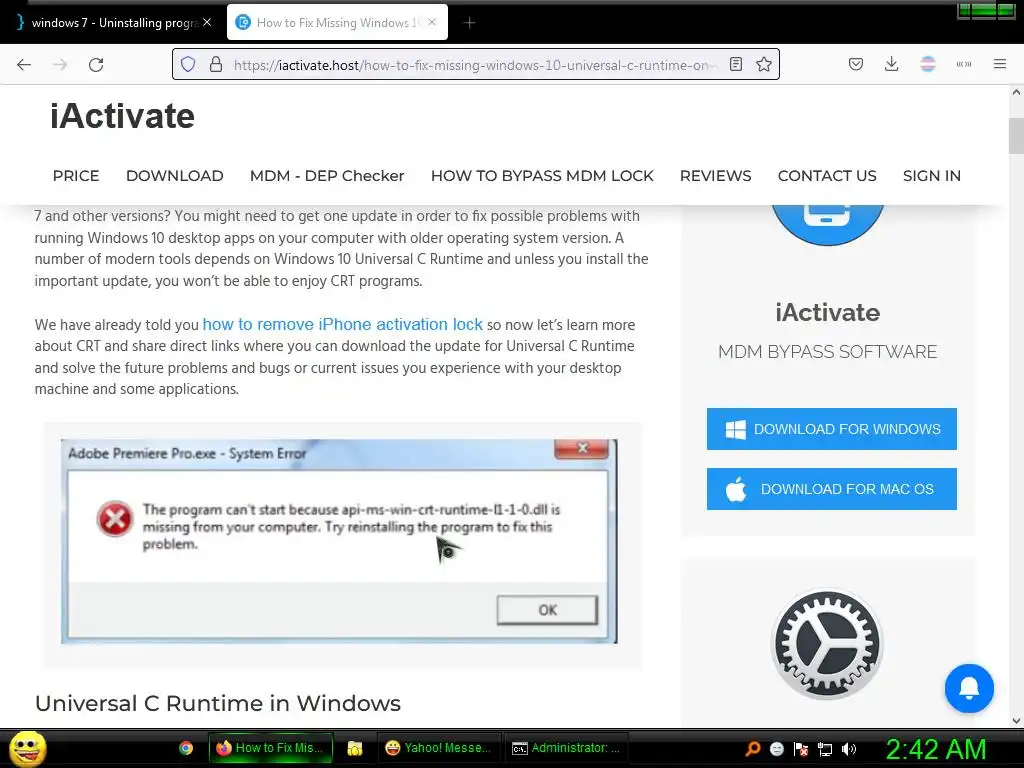This screenshot has height=768, width=1024.
Task: Open HOW TO BYPASS MDM LOCK
Action: tap(542, 176)
